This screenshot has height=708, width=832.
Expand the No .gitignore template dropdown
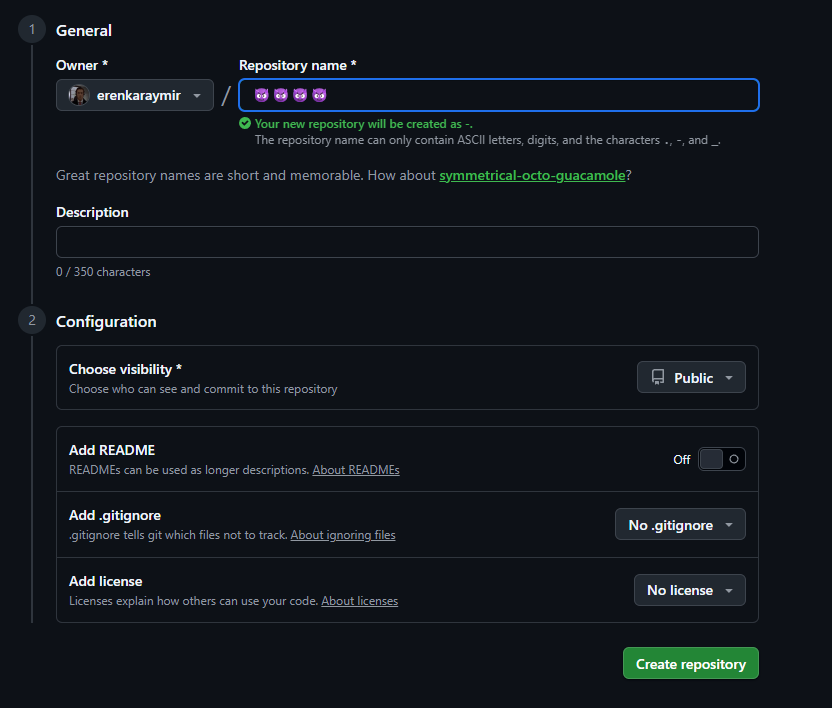[x=680, y=524]
